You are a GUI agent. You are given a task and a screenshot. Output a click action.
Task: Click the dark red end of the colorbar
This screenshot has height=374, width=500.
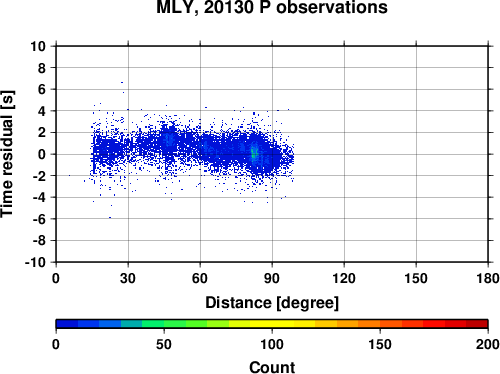(477, 324)
